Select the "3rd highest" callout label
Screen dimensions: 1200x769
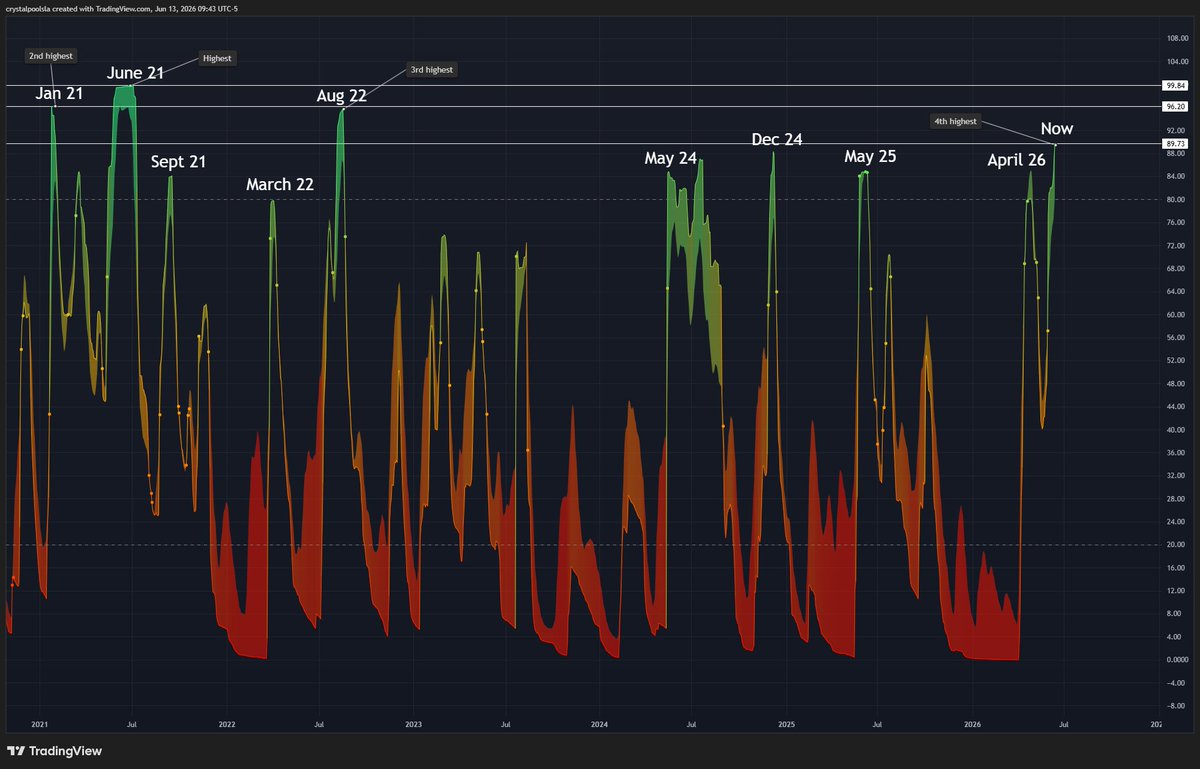(x=431, y=70)
